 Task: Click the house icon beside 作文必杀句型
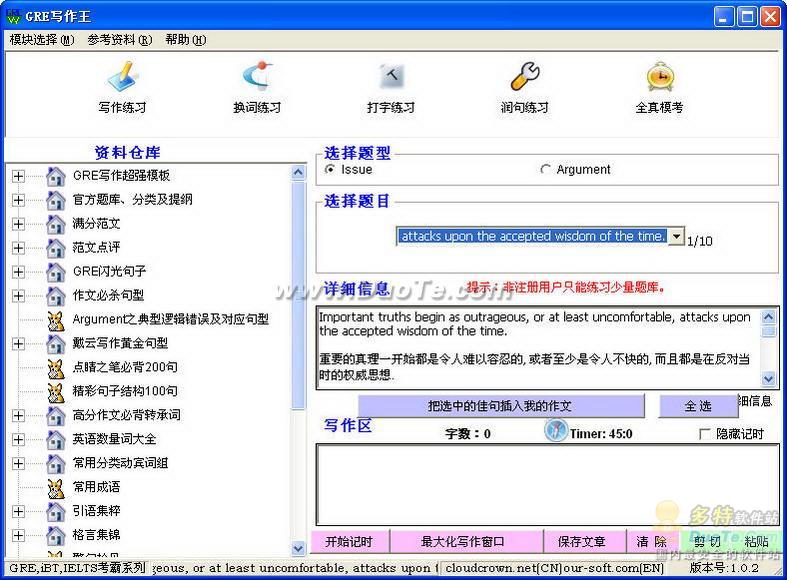pos(56,296)
